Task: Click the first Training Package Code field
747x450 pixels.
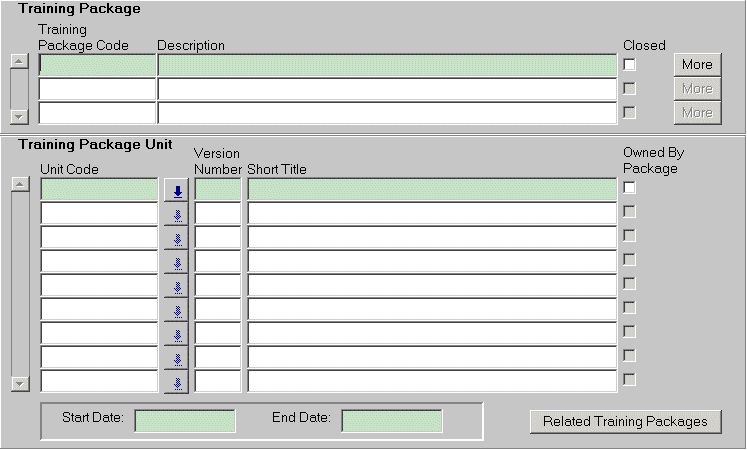Action: [98, 65]
